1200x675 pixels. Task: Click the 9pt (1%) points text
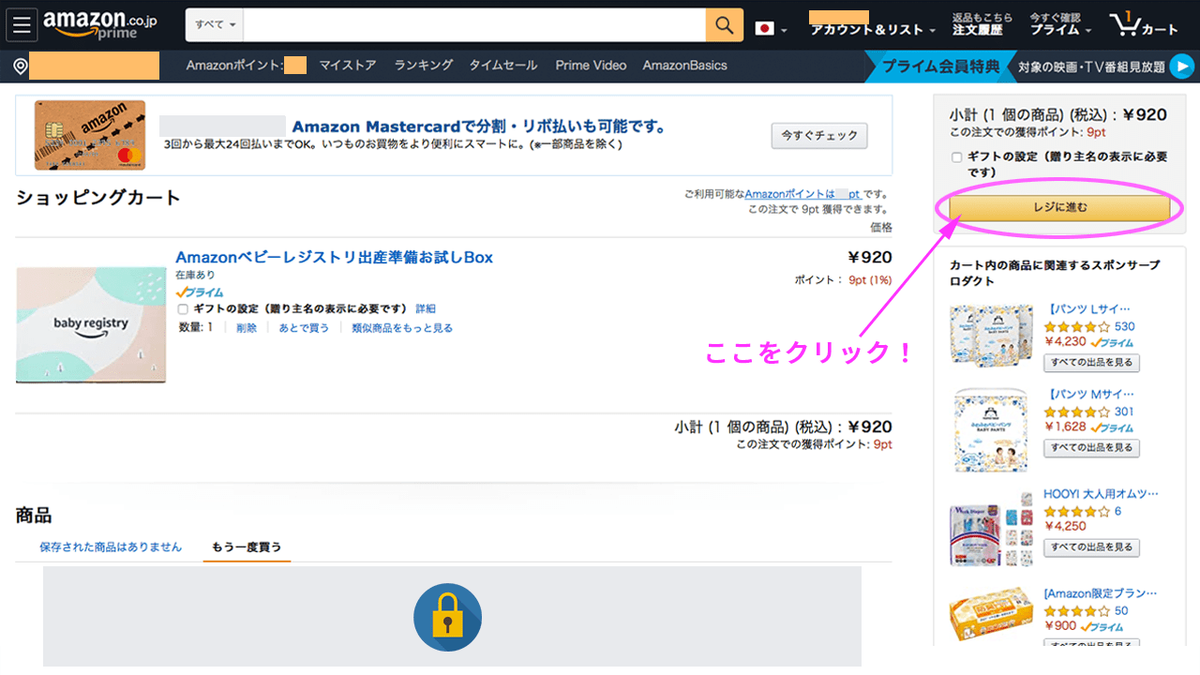[870, 281]
